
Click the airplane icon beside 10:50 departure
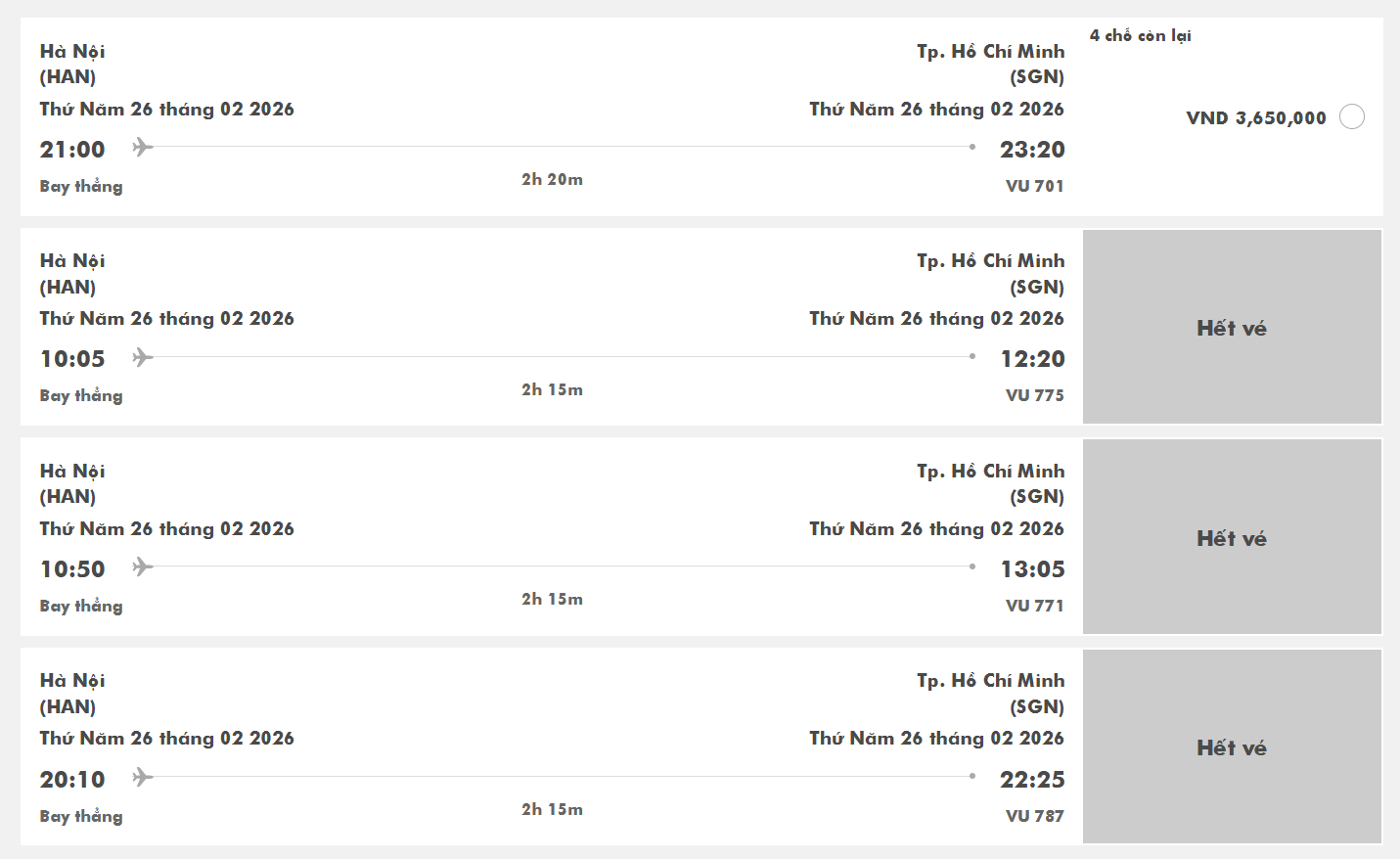point(143,567)
